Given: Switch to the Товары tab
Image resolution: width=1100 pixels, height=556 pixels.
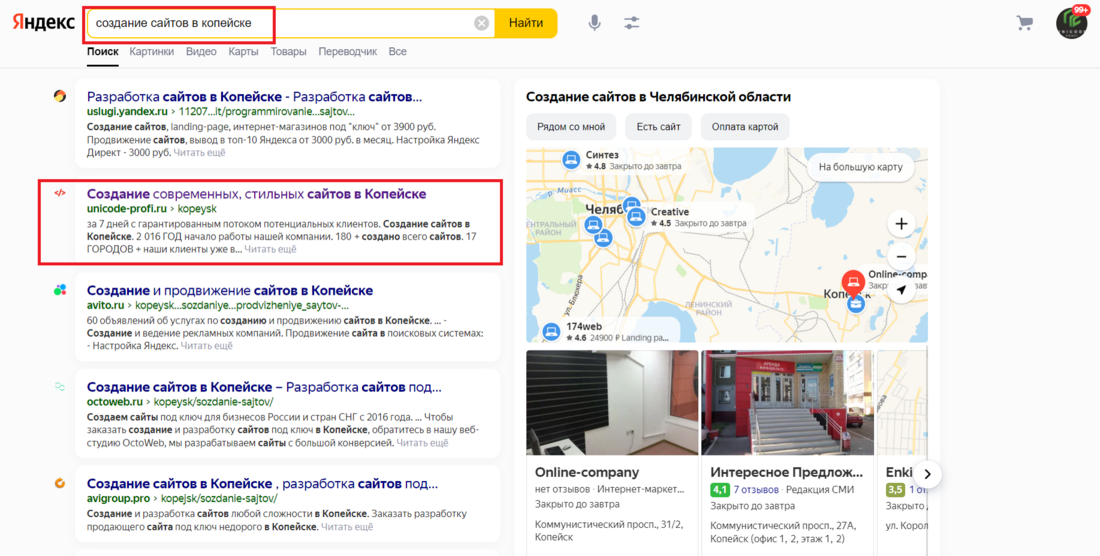Looking at the screenshot, I should (x=288, y=52).
